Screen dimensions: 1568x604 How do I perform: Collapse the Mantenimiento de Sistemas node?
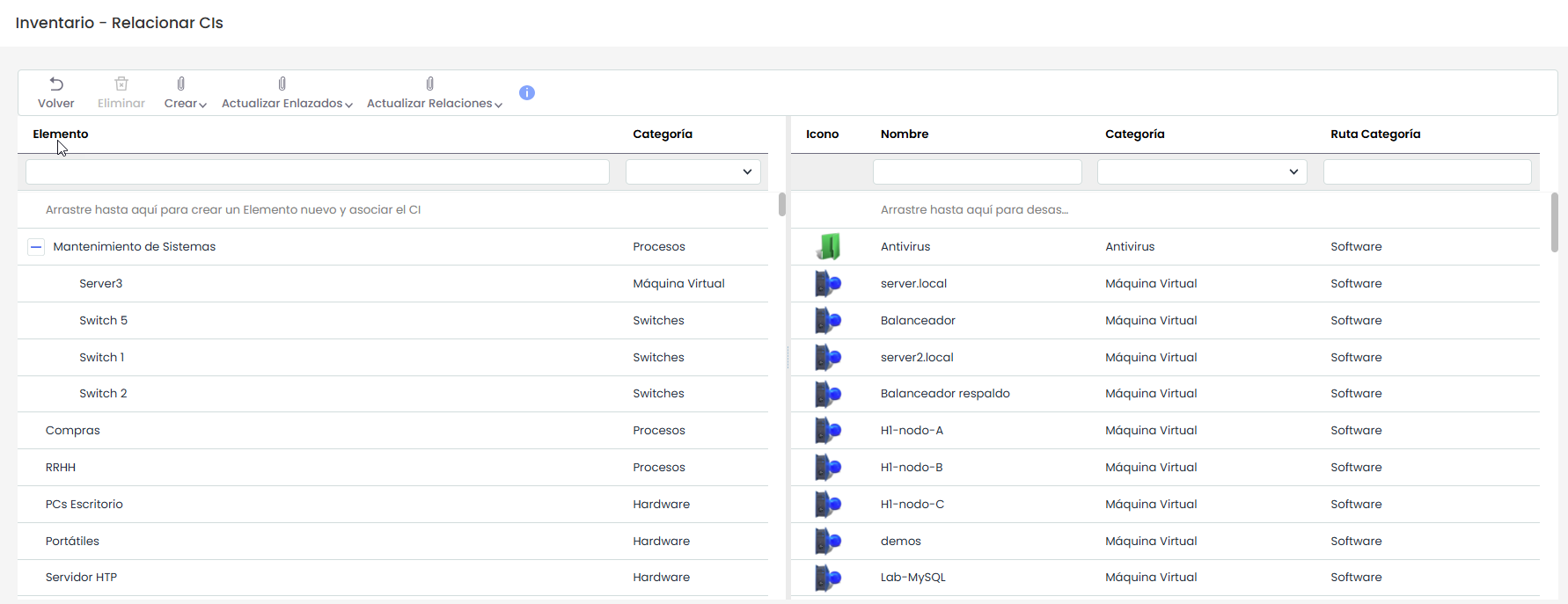[36, 247]
